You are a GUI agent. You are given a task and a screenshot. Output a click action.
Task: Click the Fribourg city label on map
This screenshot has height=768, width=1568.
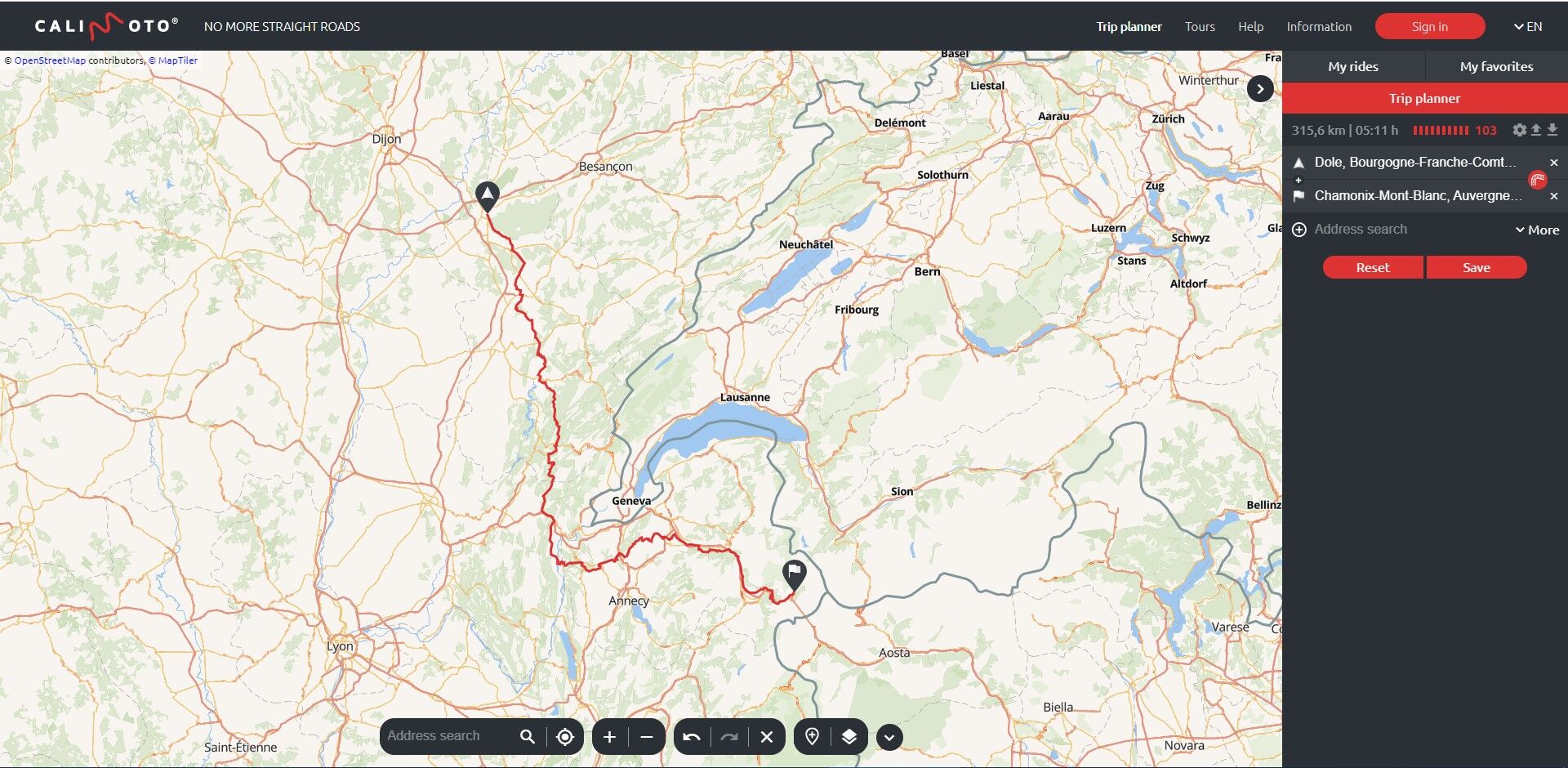[x=857, y=310]
